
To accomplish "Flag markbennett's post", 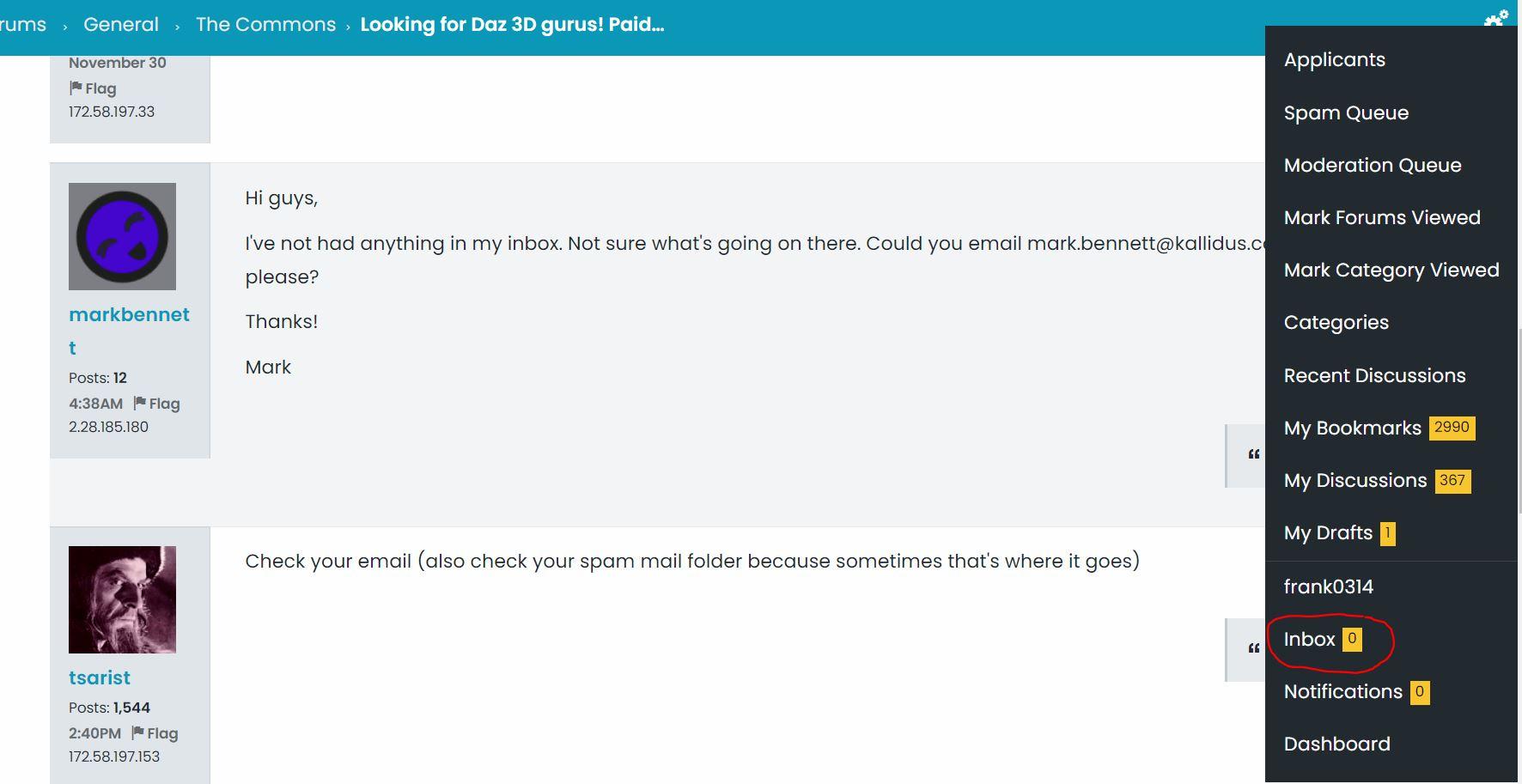I will pyautogui.click(x=156, y=404).
